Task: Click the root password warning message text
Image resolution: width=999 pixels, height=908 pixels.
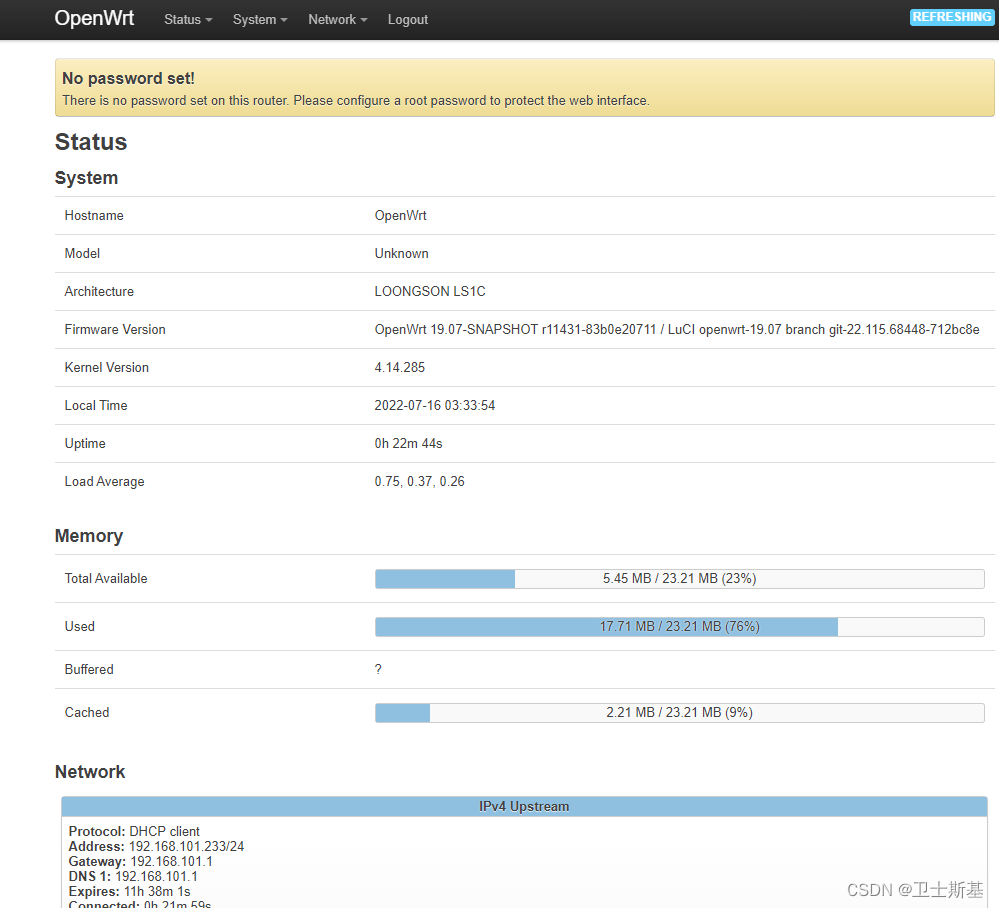Action: tap(356, 101)
